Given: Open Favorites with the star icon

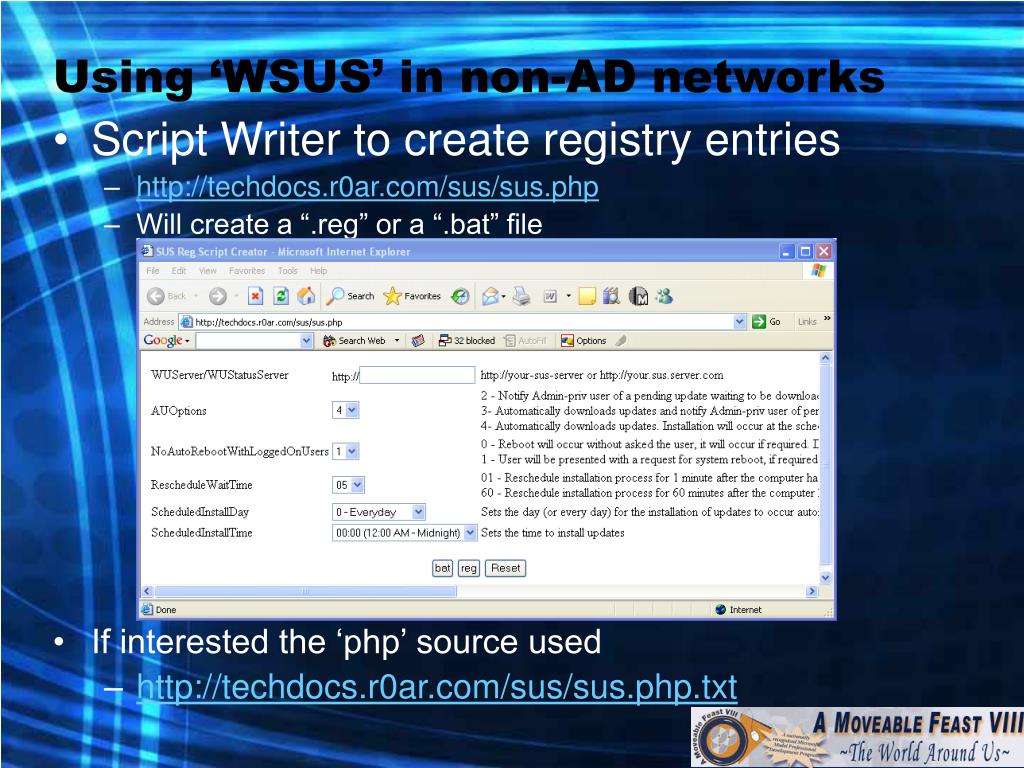Looking at the screenshot, I should tap(412, 296).
